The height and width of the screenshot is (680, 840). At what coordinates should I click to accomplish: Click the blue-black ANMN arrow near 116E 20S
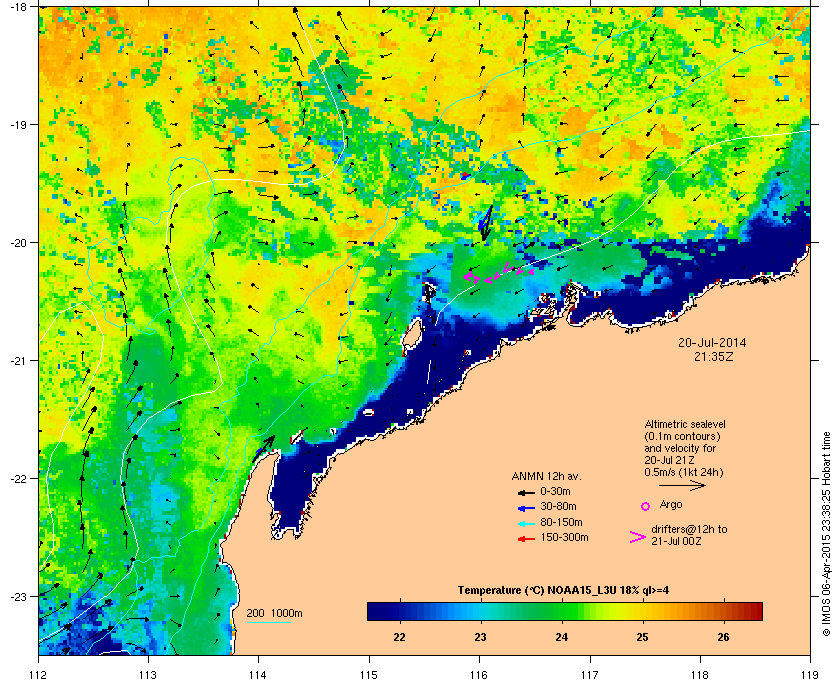point(486,223)
